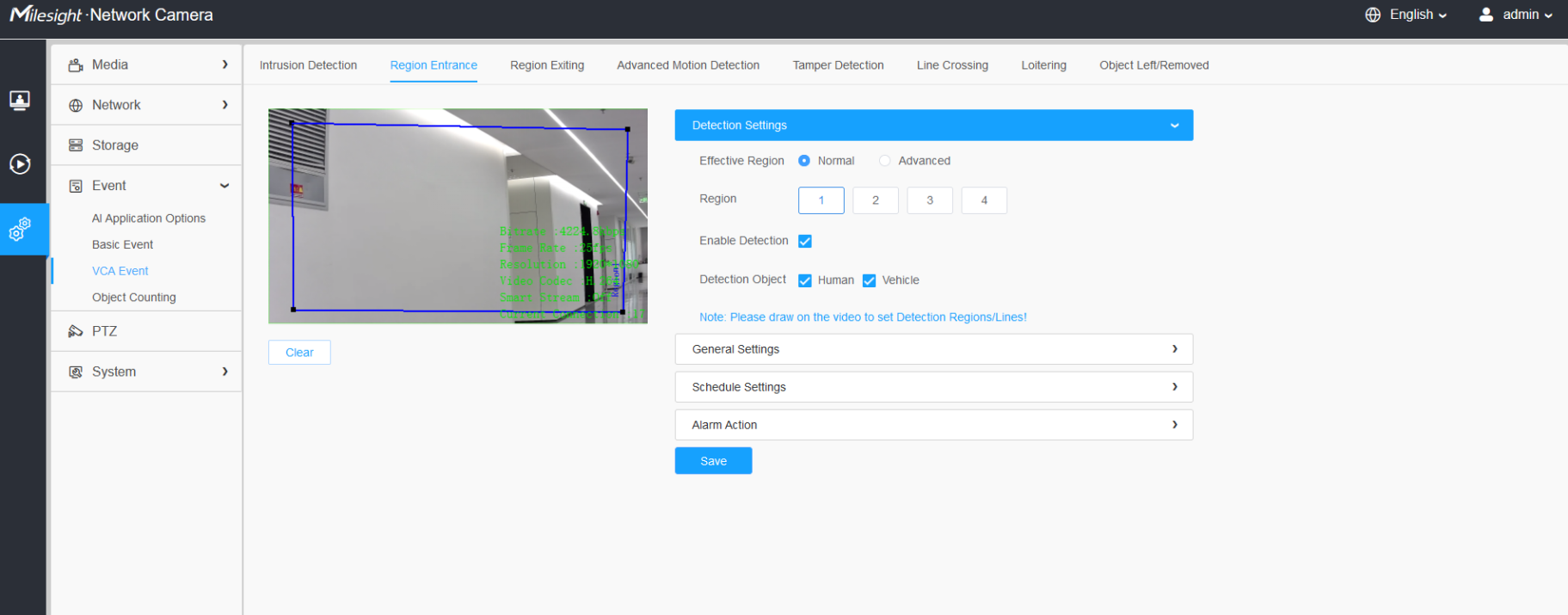Clear the drawn detection region
The image size is (1568, 615).
[299, 353]
